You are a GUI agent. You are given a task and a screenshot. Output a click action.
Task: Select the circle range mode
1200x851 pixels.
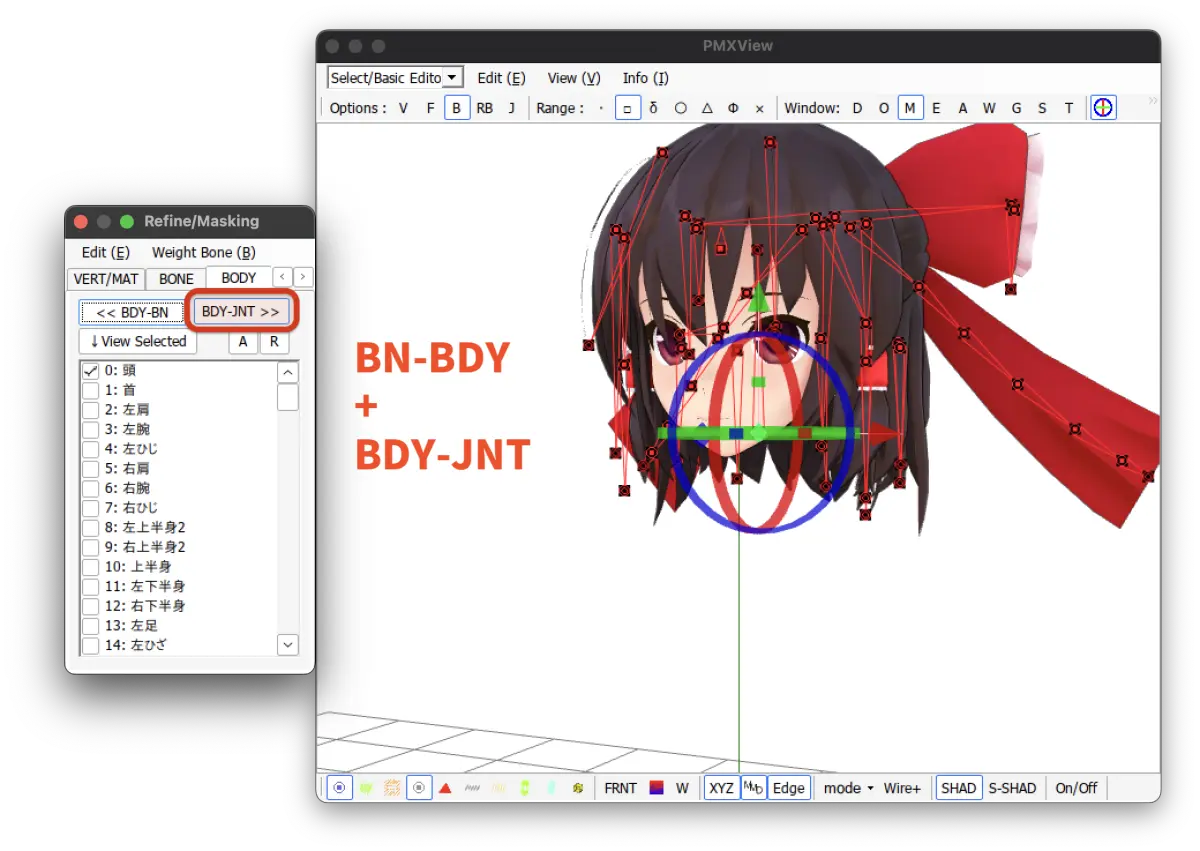[x=680, y=108]
